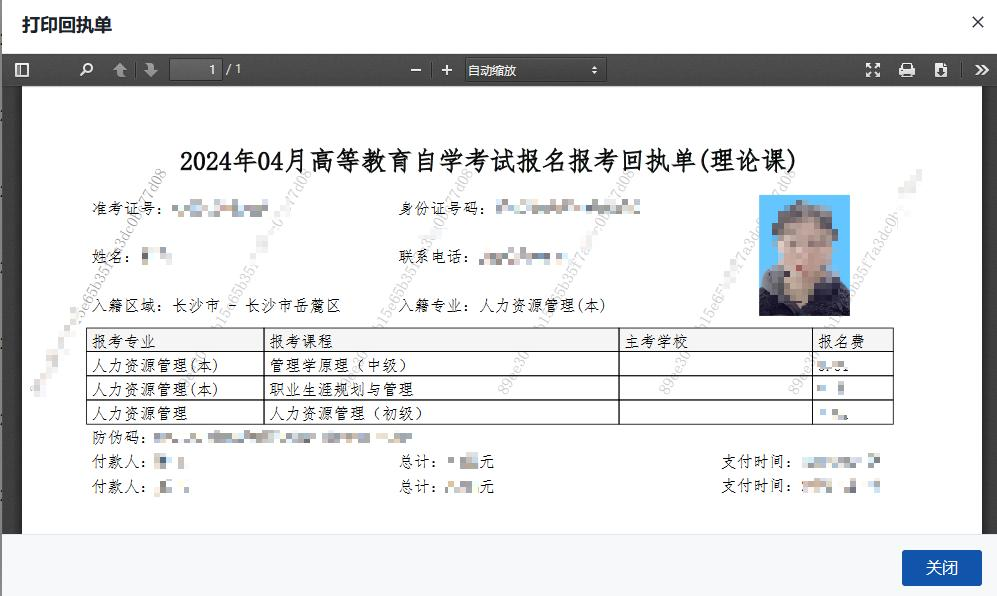
Task: Expand the more tools chevron menu
Action: pos(980,70)
